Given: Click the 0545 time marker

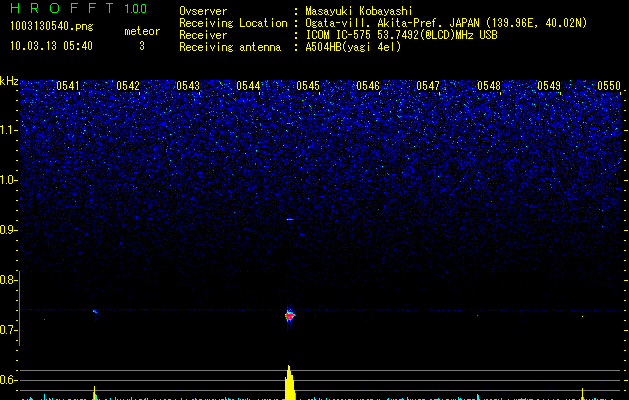Looking at the screenshot, I should (308, 86).
